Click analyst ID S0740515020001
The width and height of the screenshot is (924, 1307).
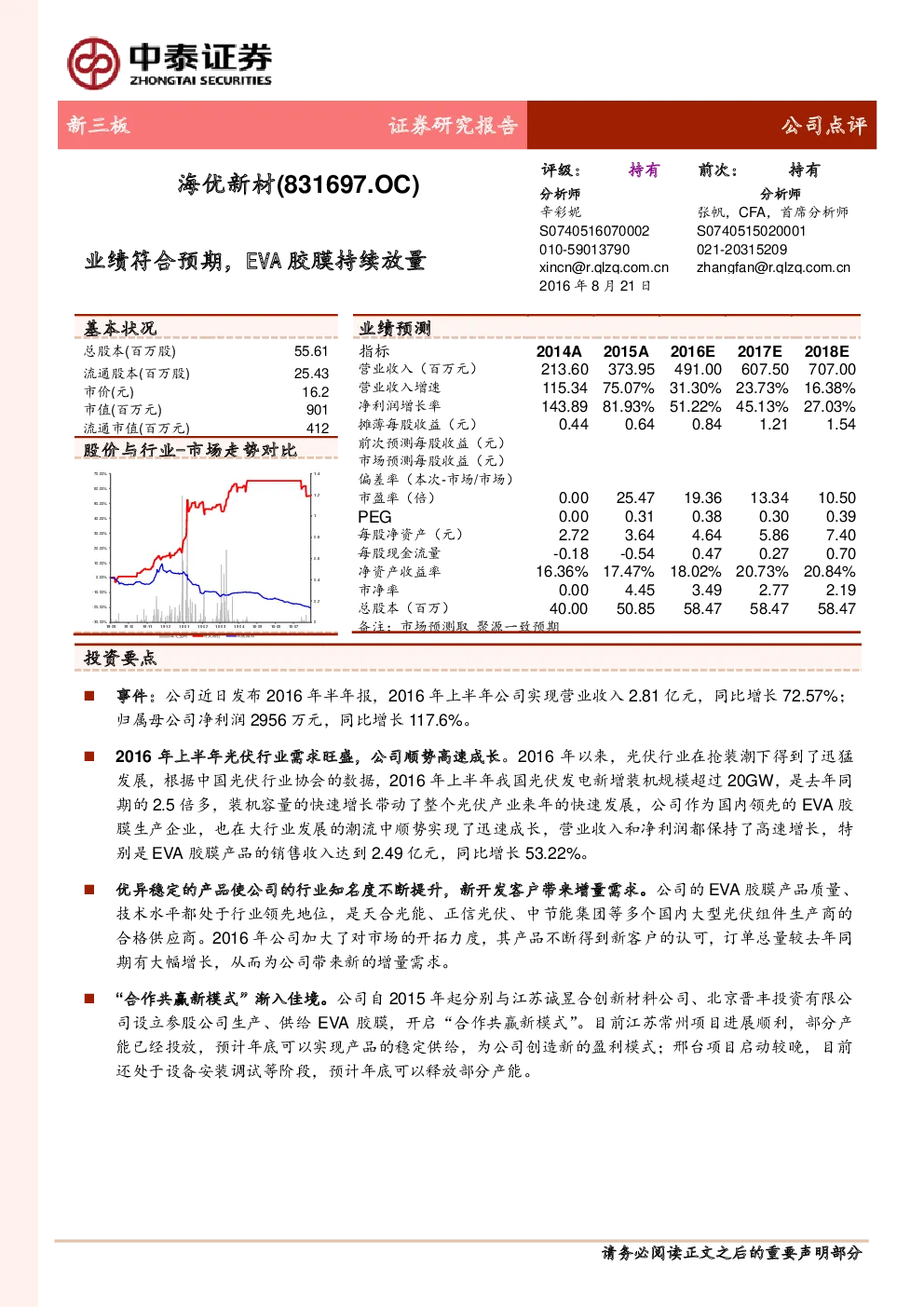(752, 231)
